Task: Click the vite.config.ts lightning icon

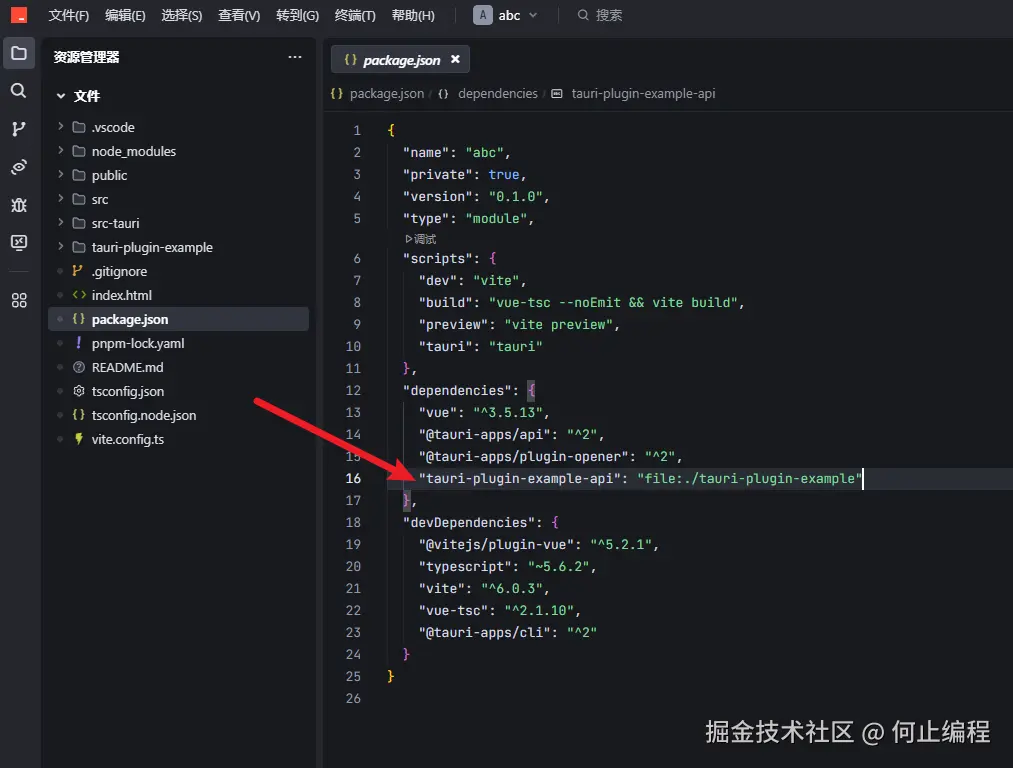Action: tap(79, 439)
